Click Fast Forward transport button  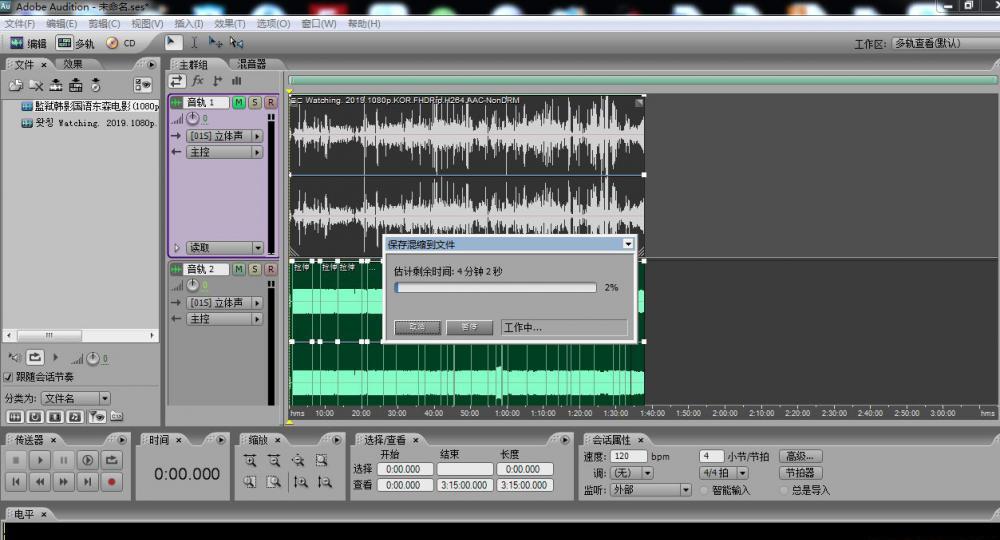(64, 482)
